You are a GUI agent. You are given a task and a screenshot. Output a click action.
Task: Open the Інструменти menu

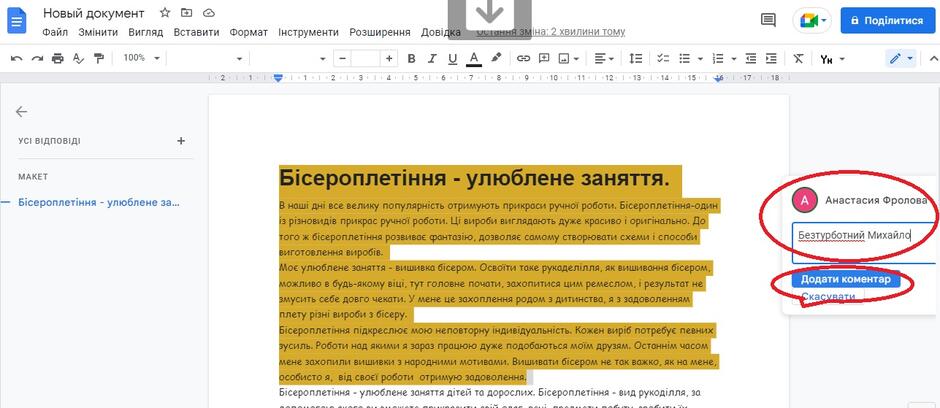tap(309, 32)
